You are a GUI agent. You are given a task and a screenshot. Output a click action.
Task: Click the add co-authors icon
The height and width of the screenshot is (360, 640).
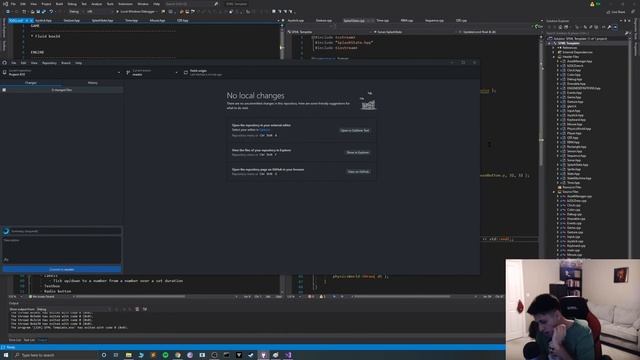6,260
